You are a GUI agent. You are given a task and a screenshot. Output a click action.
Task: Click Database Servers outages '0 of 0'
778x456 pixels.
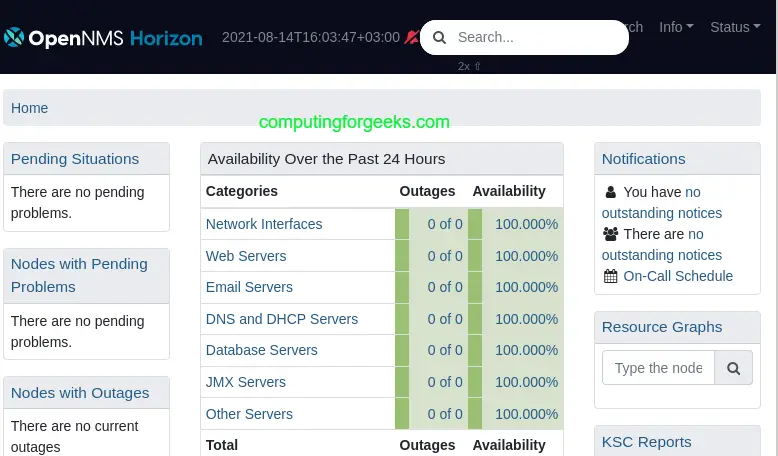pyautogui.click(x=445, y=350)
